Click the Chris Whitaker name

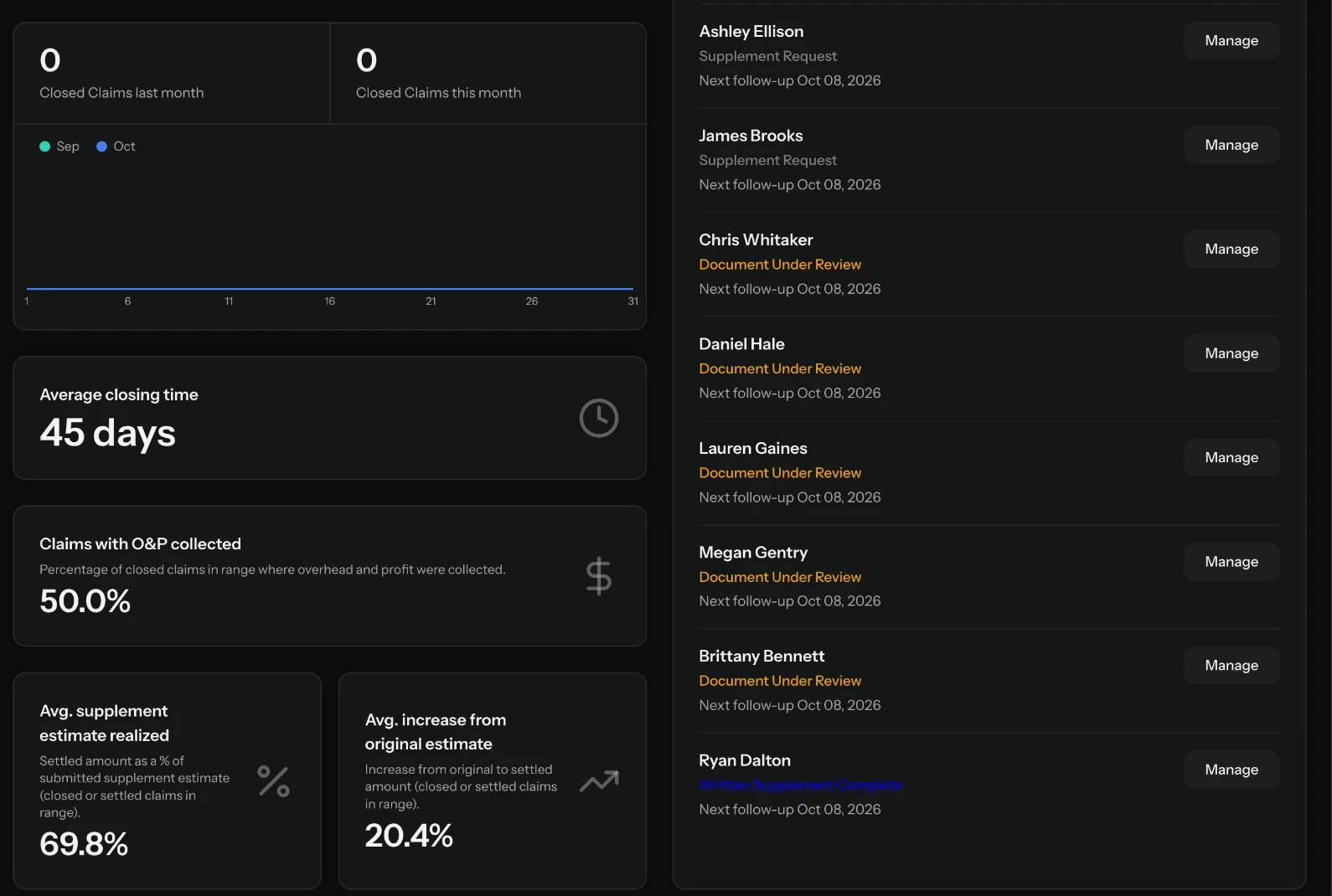click(756, 240)
